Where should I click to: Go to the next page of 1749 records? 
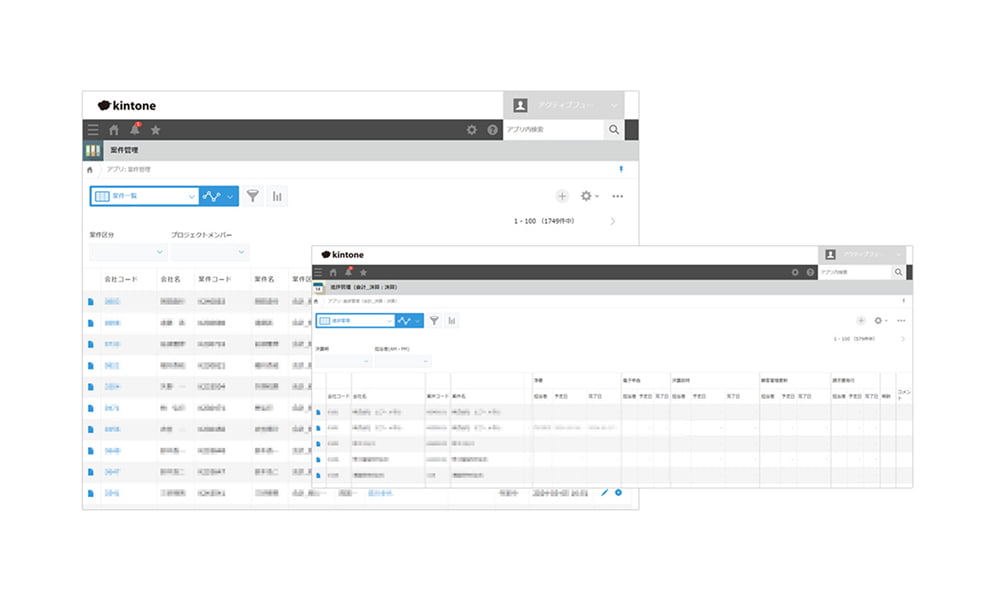coord(612,221)
